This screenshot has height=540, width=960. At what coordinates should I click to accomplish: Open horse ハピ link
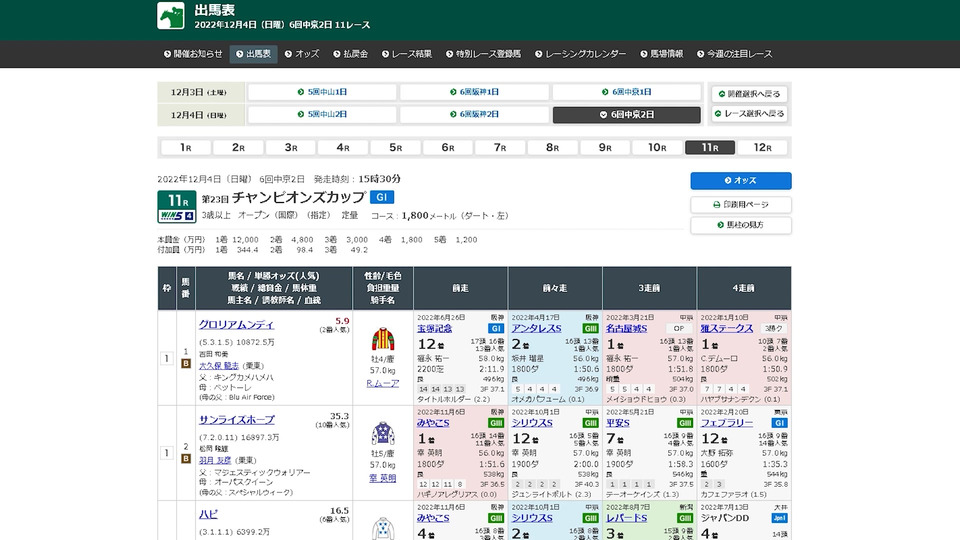tap(208, 514)
